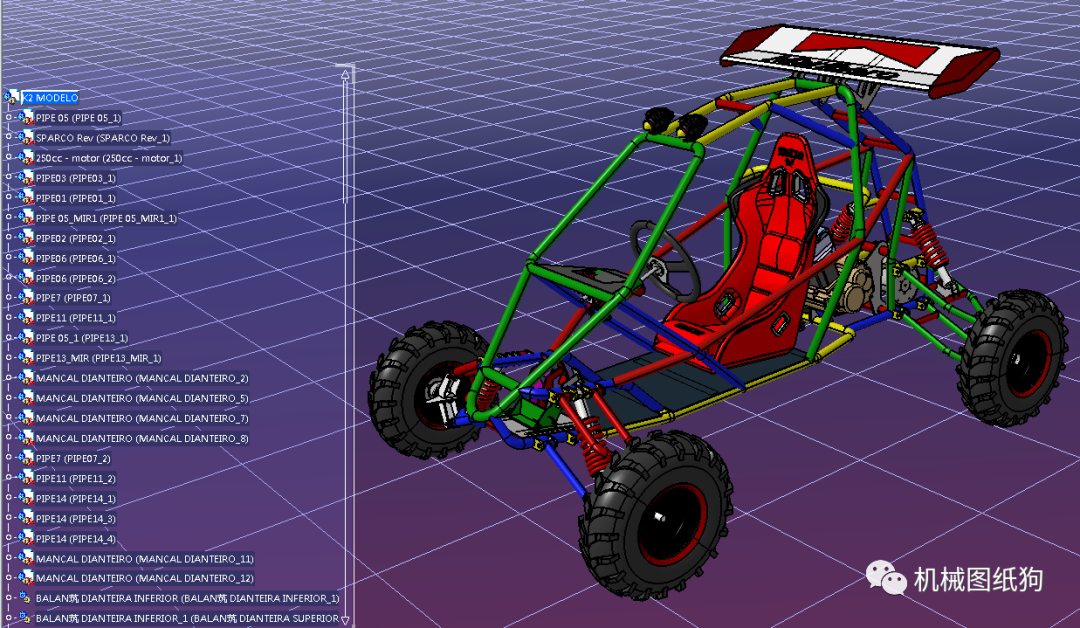
Task: Select the 'PIPE13_MIR (PIPE13_MIR_1)' label
Action: pos(98,358)
